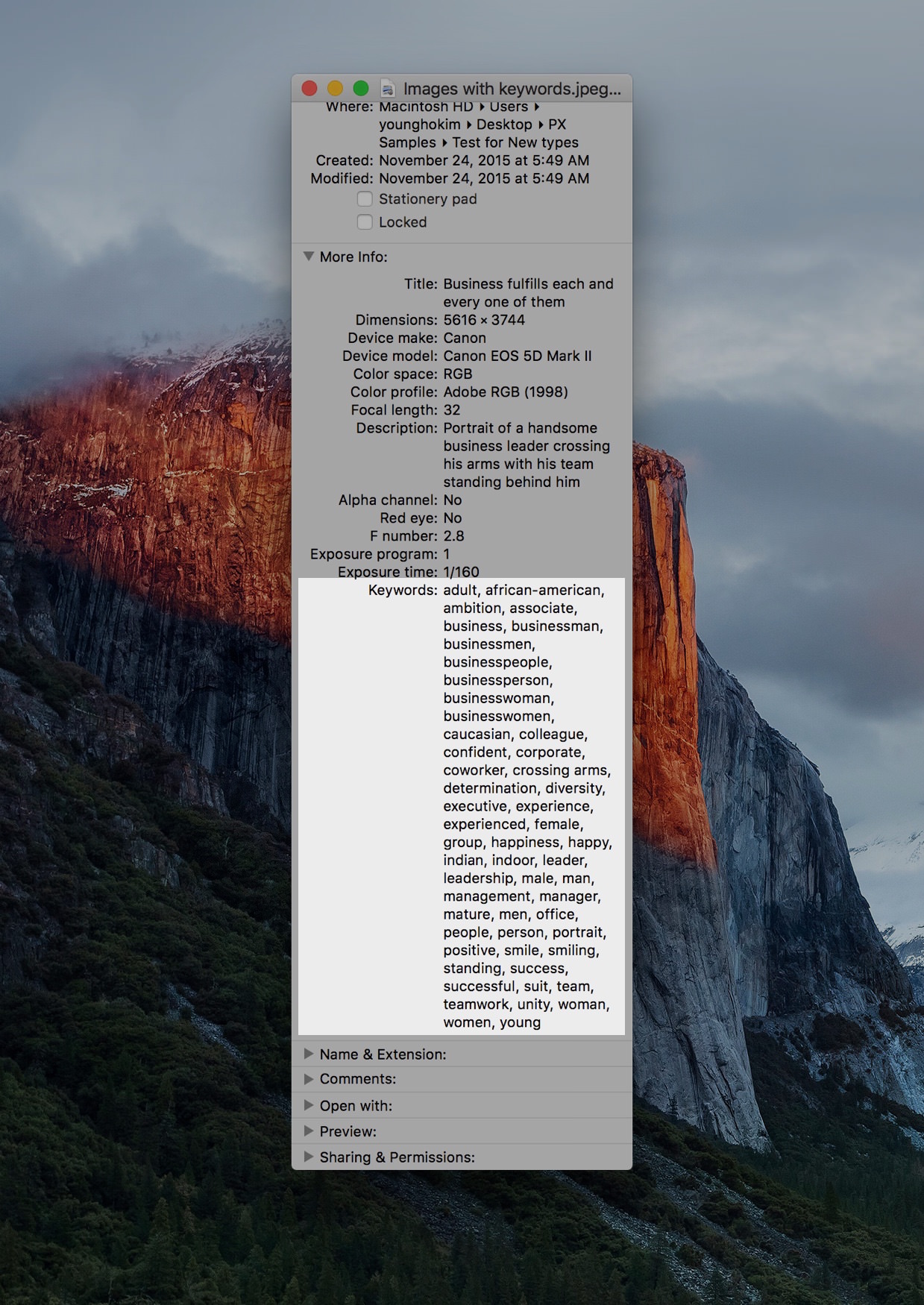
Task: Click the window title Images with keywords.jpeg
Action: (512, 89)
